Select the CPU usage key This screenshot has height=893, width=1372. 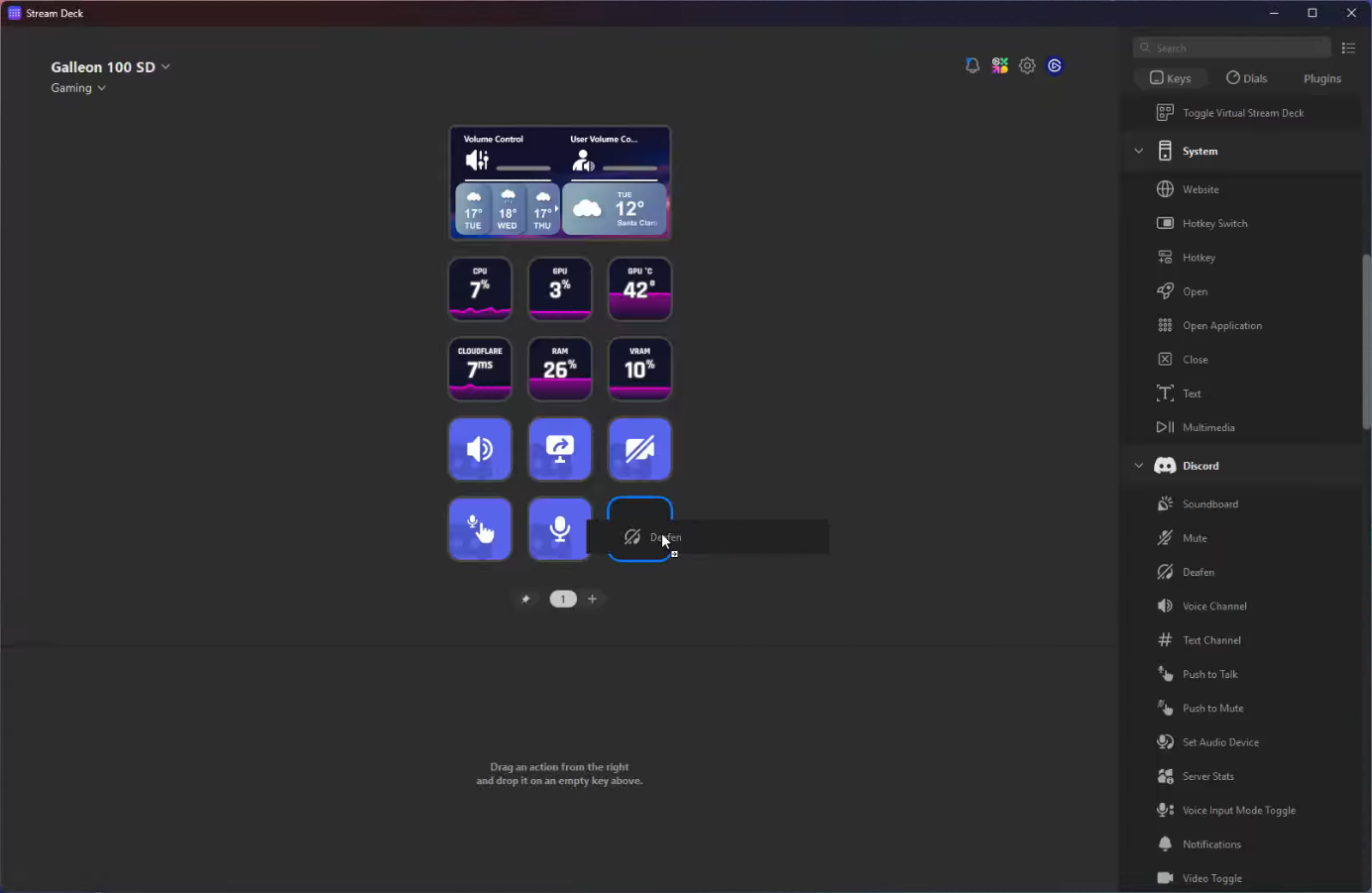(x=480, y=288)
